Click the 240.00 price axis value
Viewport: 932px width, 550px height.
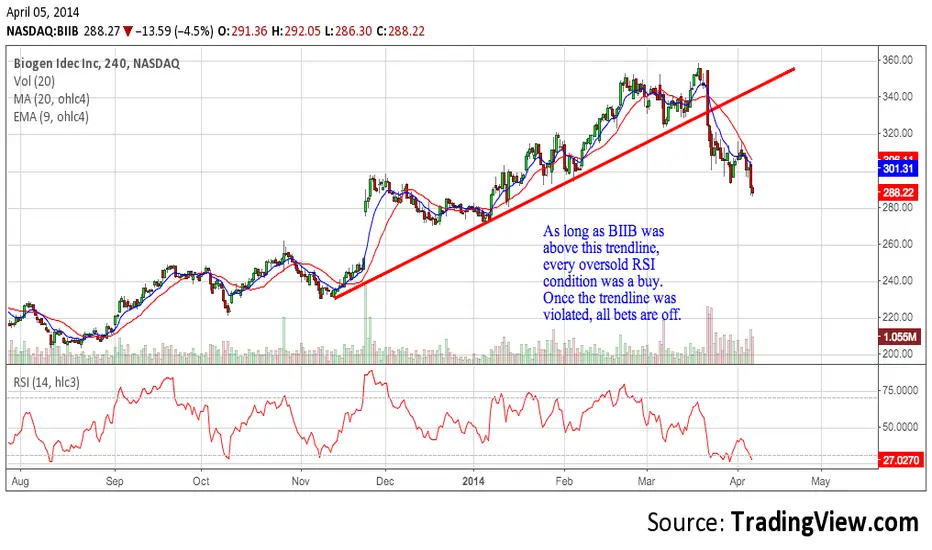(x=898, y=281)
